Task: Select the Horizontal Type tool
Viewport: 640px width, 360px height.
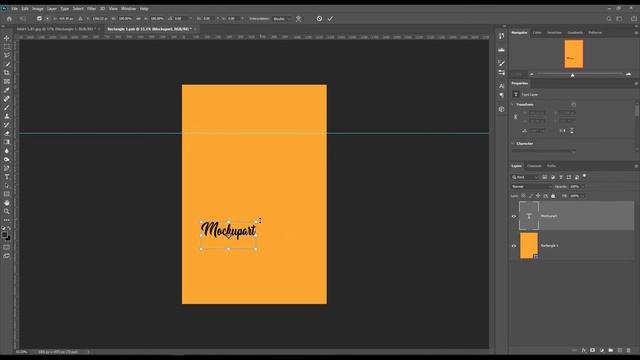Action: coord(7,177)
